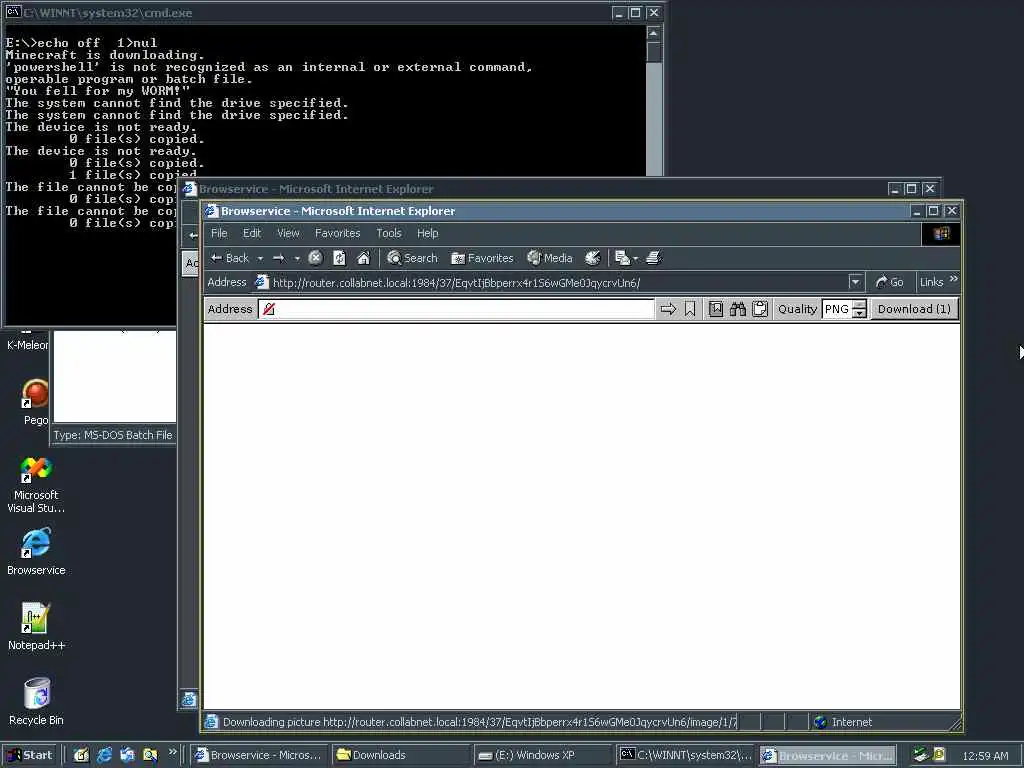The image size is (1024, 768).
Task: Click the binoculars find icon
Action: (x=738, y=309)
